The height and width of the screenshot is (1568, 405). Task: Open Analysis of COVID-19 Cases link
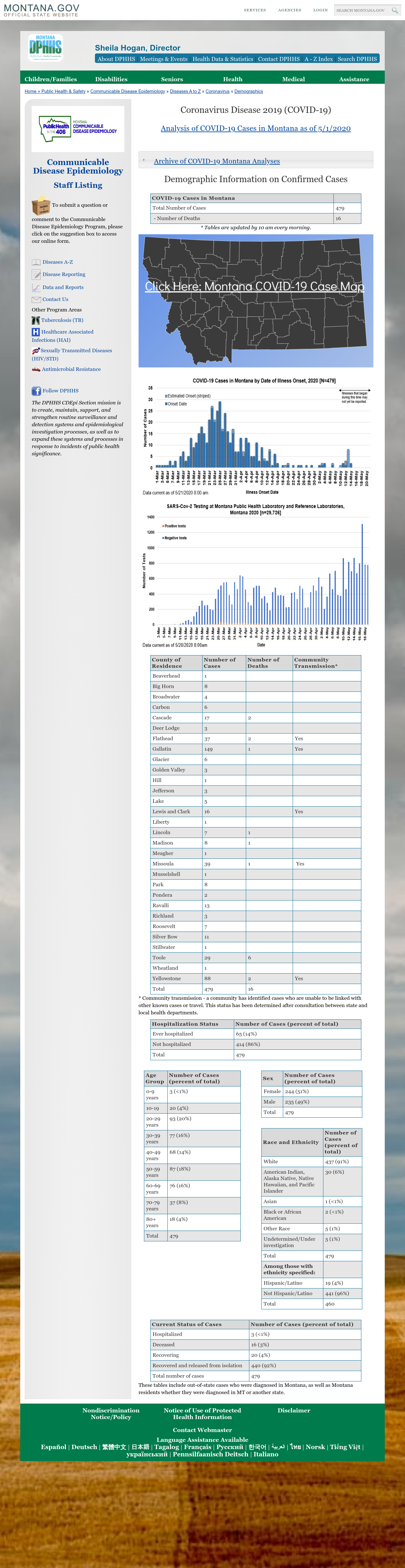(x=256, y=128)
